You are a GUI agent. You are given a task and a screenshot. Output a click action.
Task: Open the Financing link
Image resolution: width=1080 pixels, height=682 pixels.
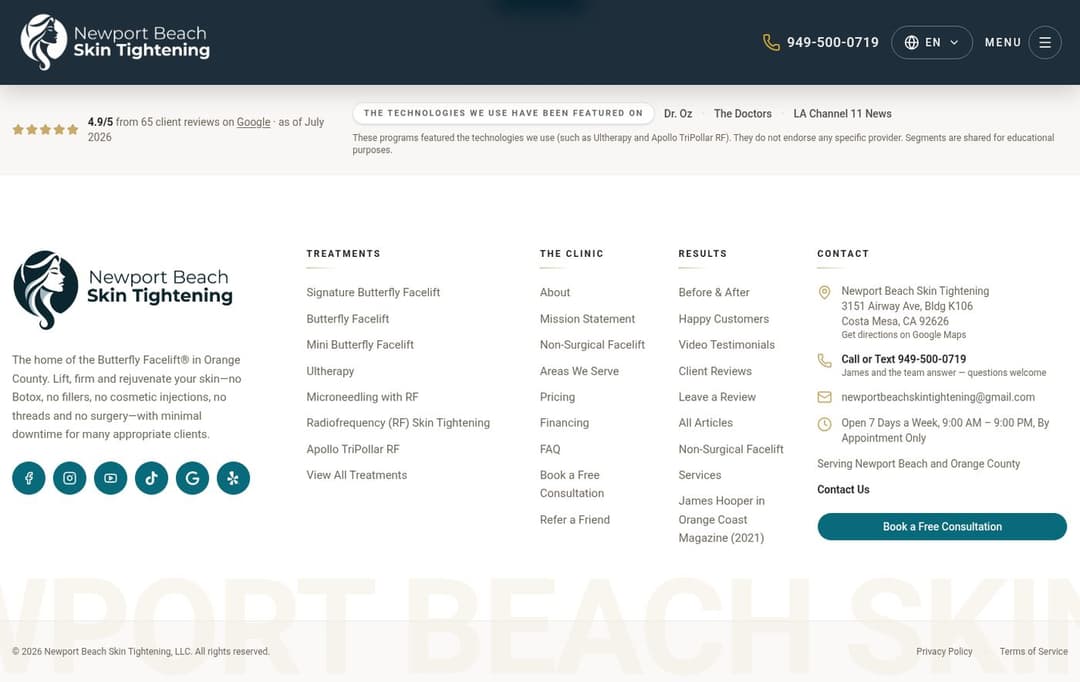pyautogui.click(x=564, y=423)
